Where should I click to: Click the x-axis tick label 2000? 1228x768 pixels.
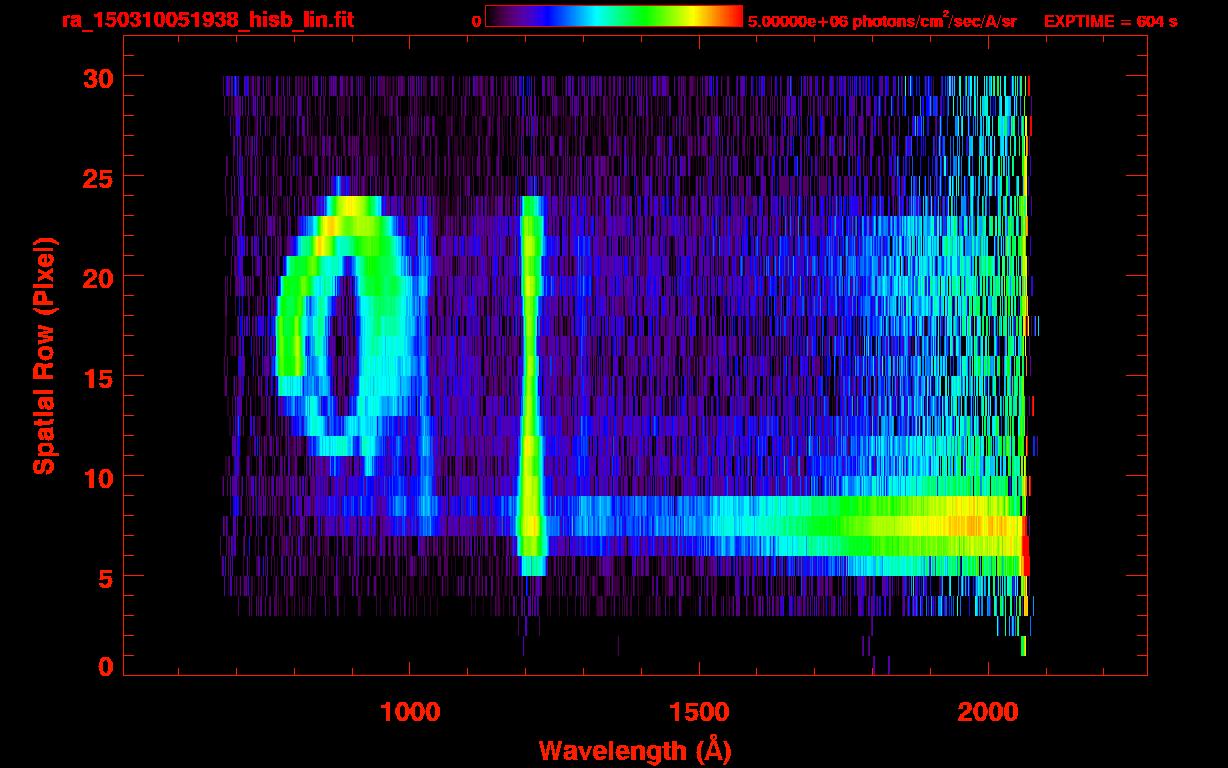point(988,712)
